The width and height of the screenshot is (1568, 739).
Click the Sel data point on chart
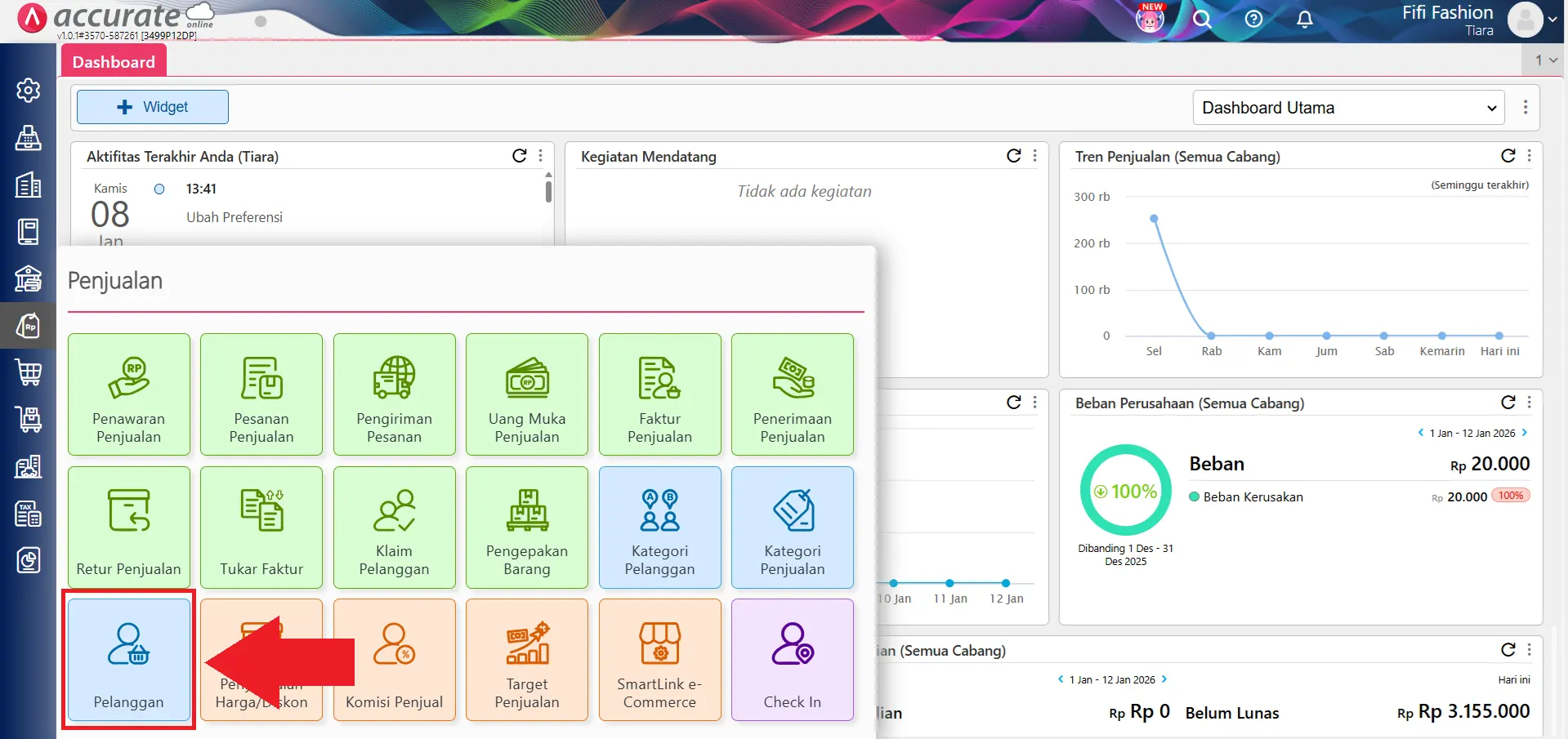point(1154,219)
